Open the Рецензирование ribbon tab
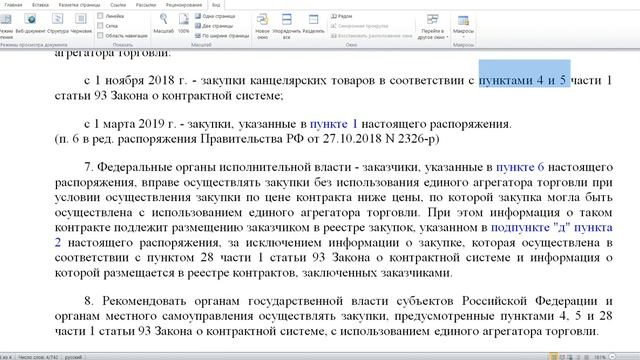640x360 pixels. pyautogui.click(x=184, y=5)
